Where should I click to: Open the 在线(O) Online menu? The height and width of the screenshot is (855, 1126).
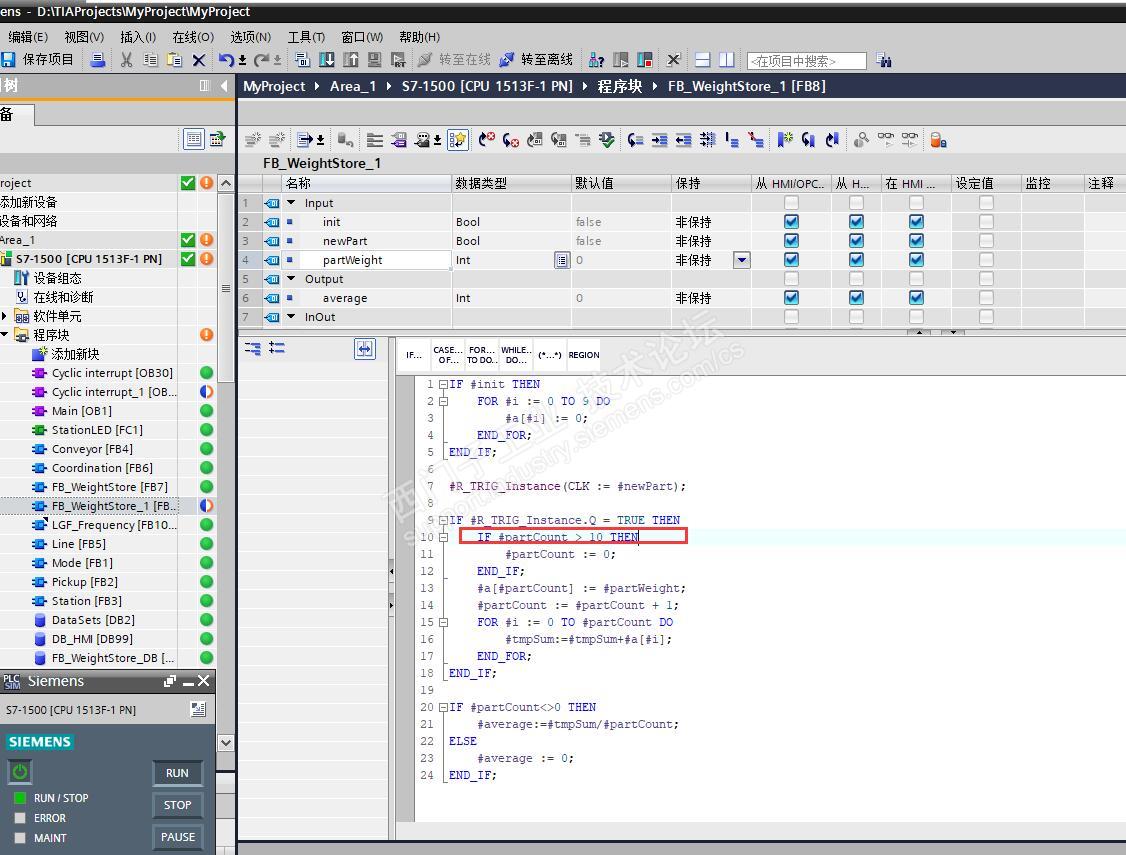(192, 37)
